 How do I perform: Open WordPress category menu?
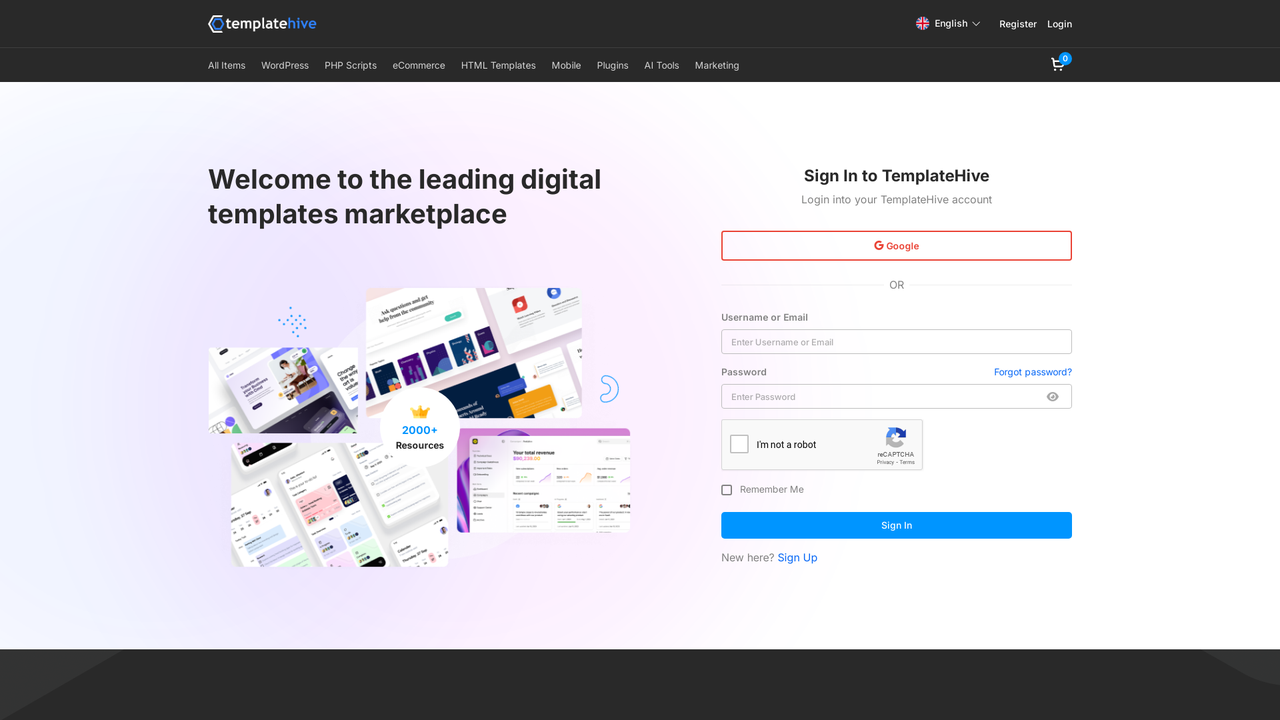tap(285, 65)
